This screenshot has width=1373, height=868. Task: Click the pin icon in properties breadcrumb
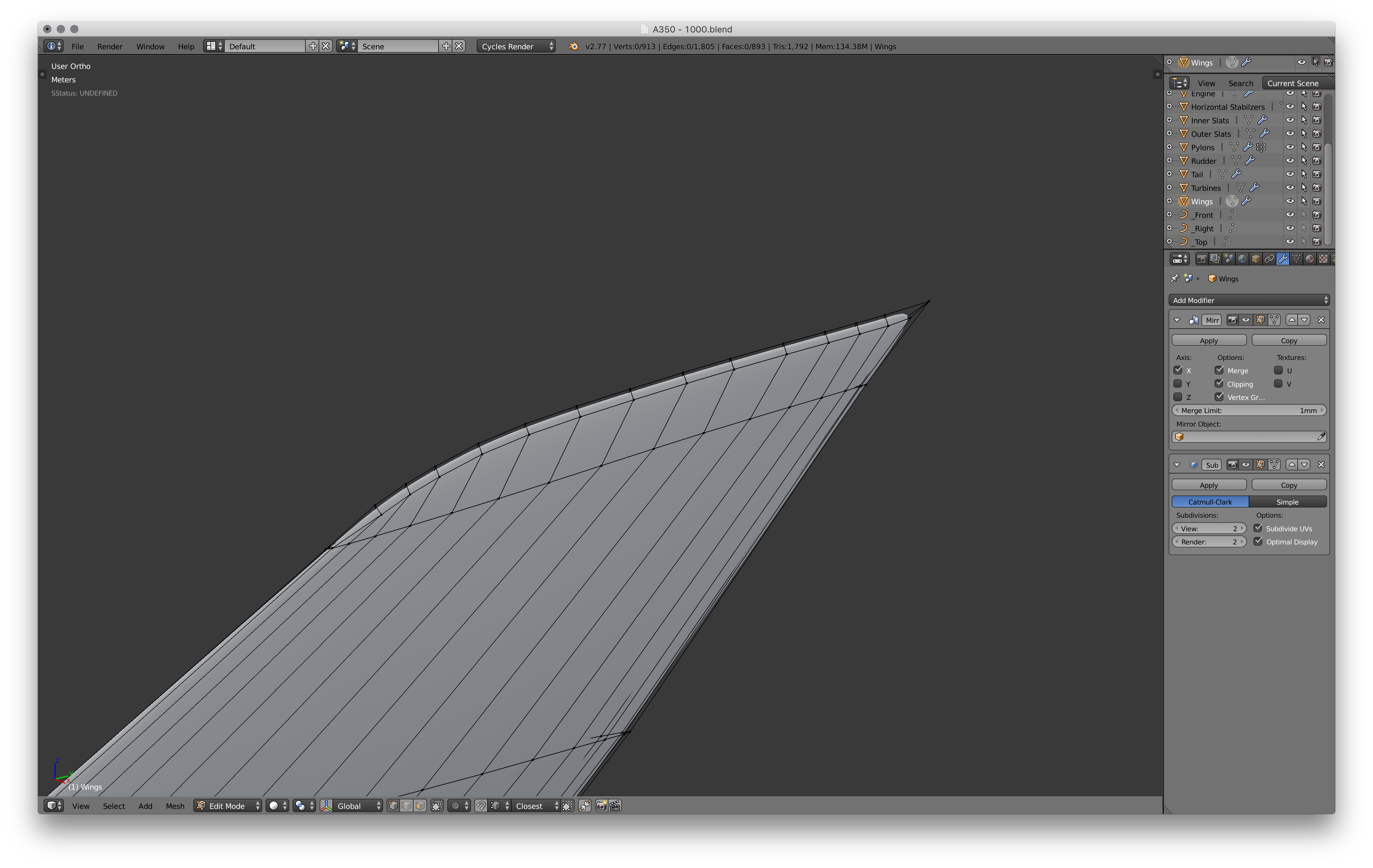tap(1175, 278)
